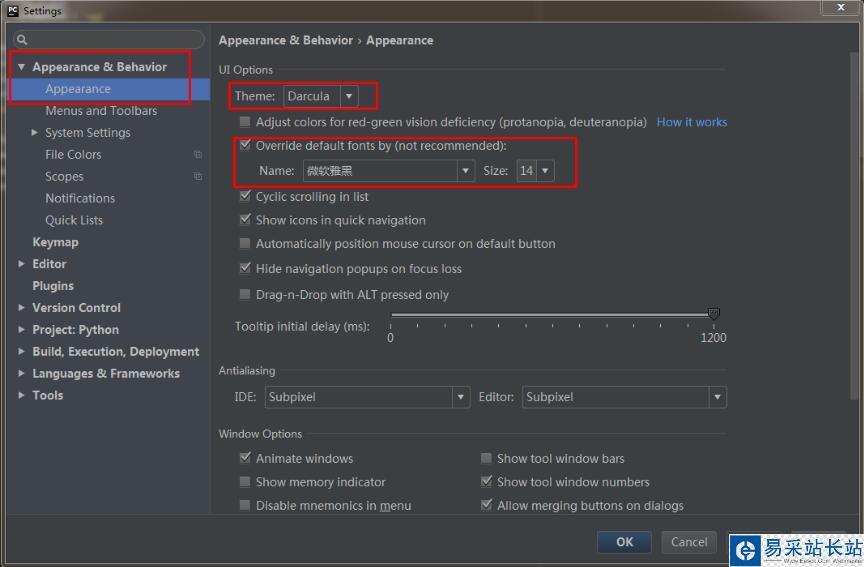Open the How it works link
The image size is (864, 567).
pyautogui.click(x=691, y=122)
